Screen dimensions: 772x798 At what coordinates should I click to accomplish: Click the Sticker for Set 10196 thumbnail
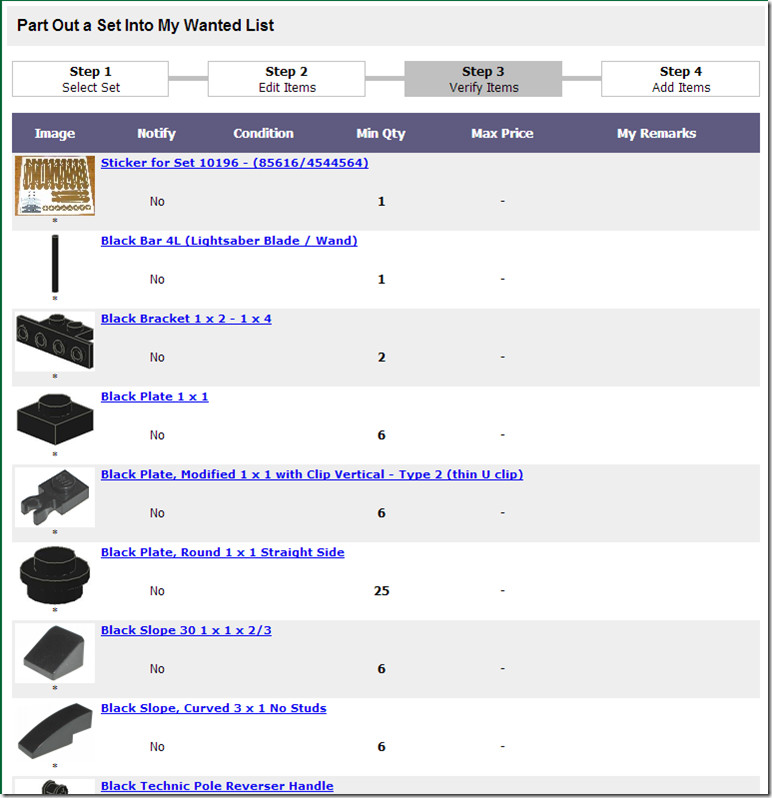click(55, 185)
